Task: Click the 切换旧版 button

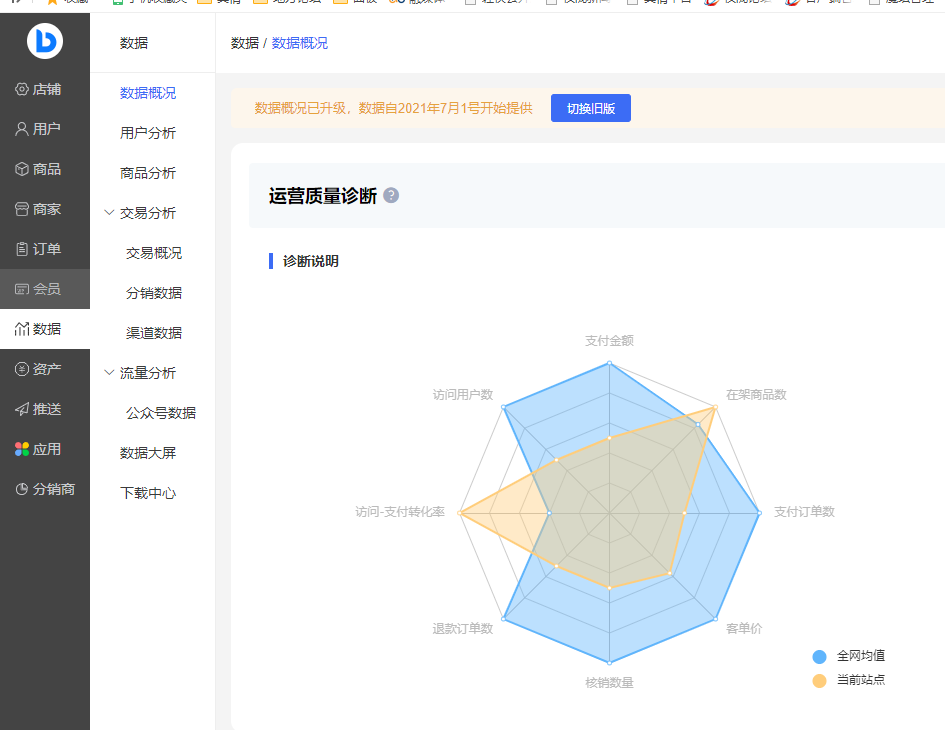Action: [x=590, y=108]
